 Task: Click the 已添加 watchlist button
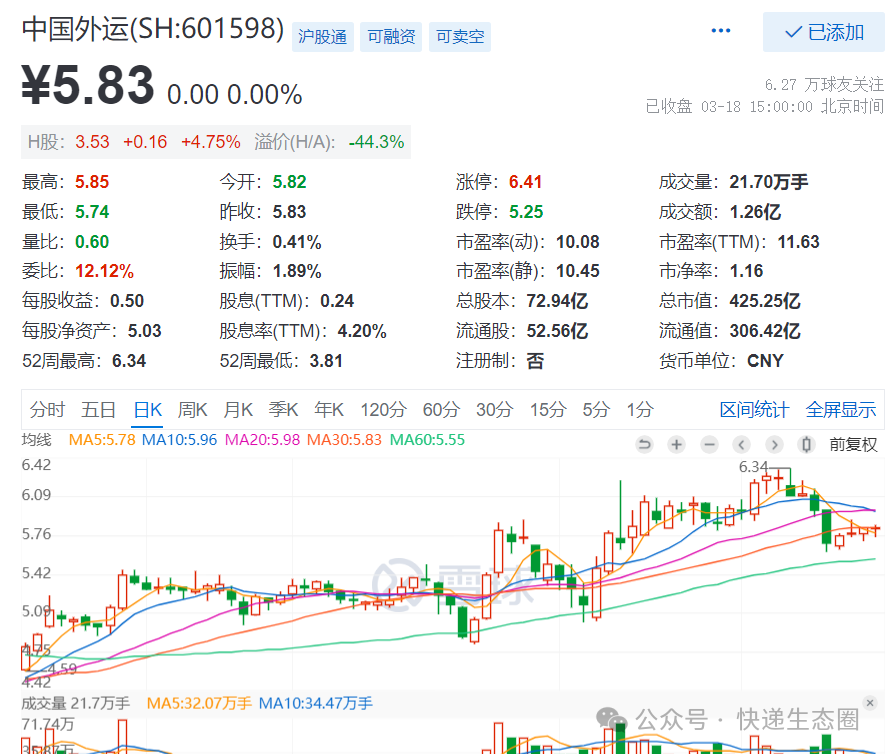(824, 32)
